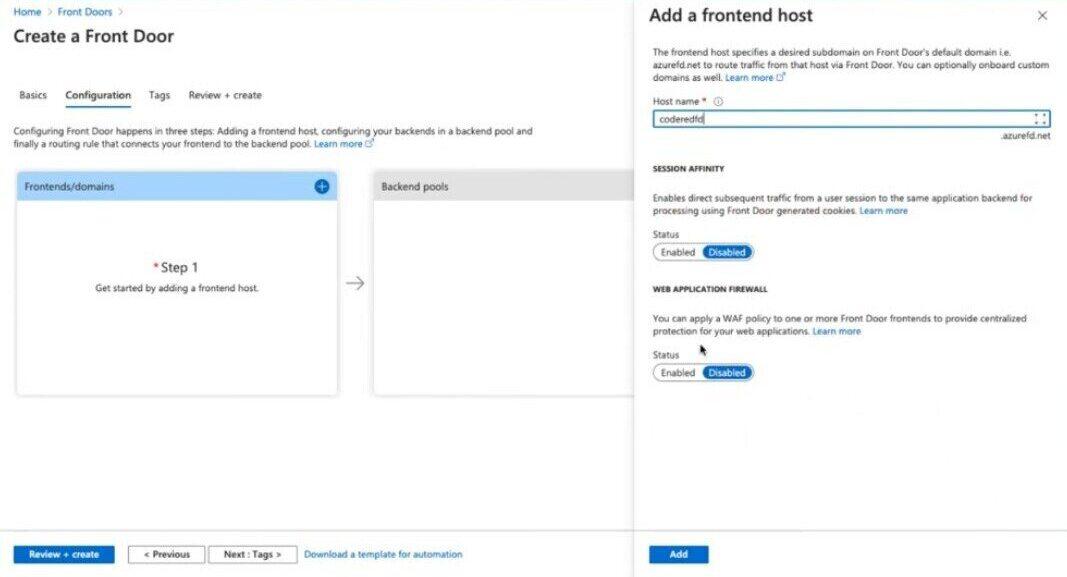Click the Host name info icon
This screenshot has width=1067, height=577.
tap(719, 101)
